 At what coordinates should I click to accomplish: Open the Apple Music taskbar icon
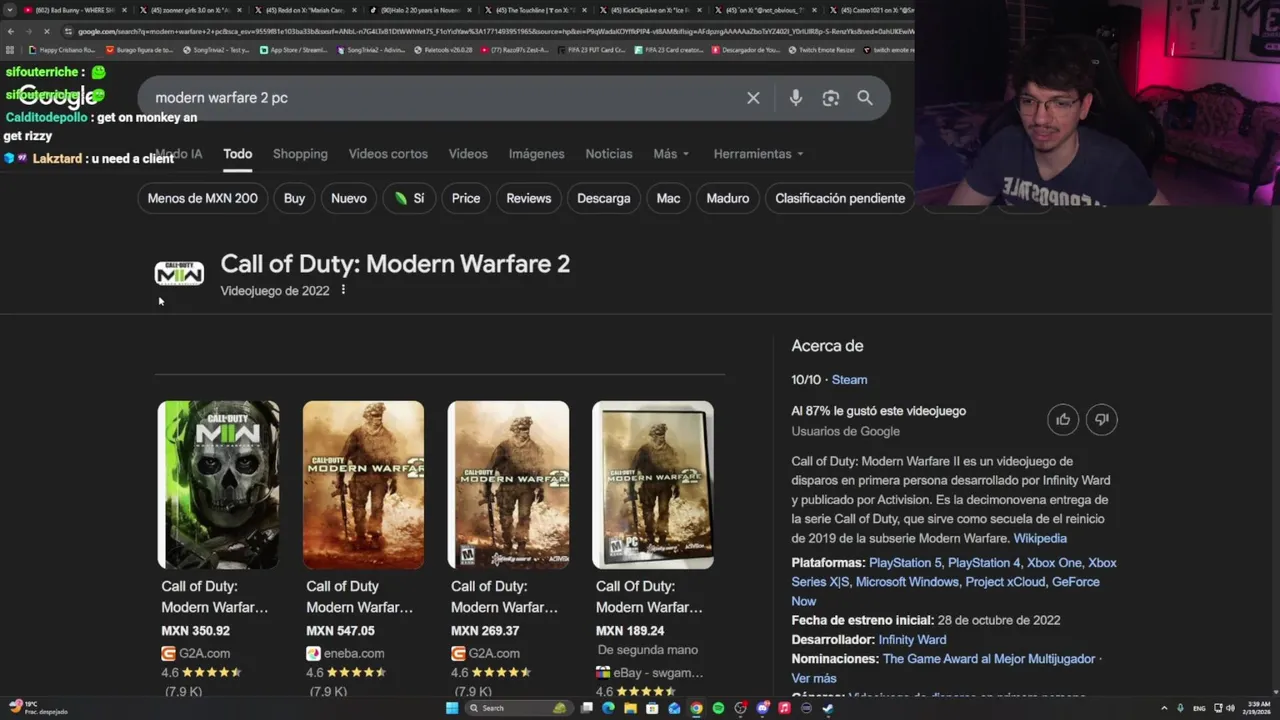click(x=784, y=708)
